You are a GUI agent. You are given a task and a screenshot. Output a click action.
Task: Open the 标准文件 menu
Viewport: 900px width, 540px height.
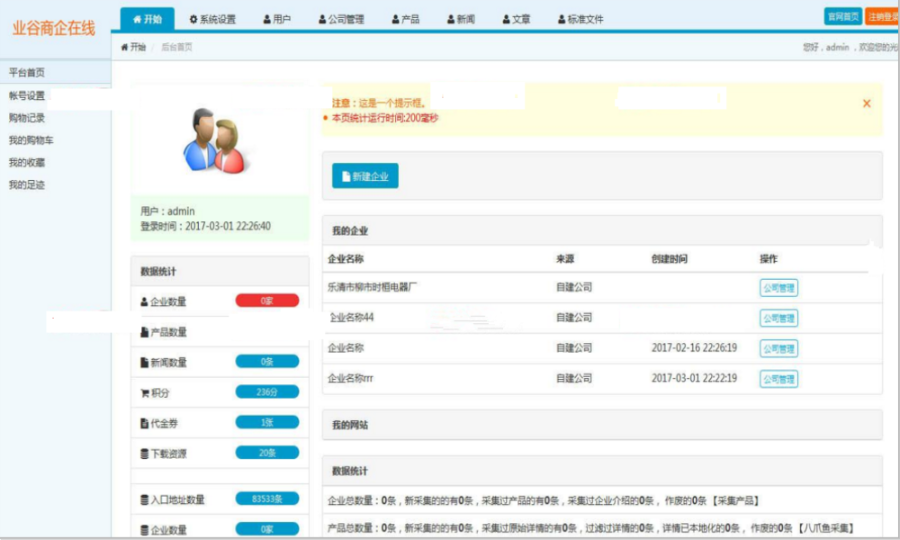point(580,19)
